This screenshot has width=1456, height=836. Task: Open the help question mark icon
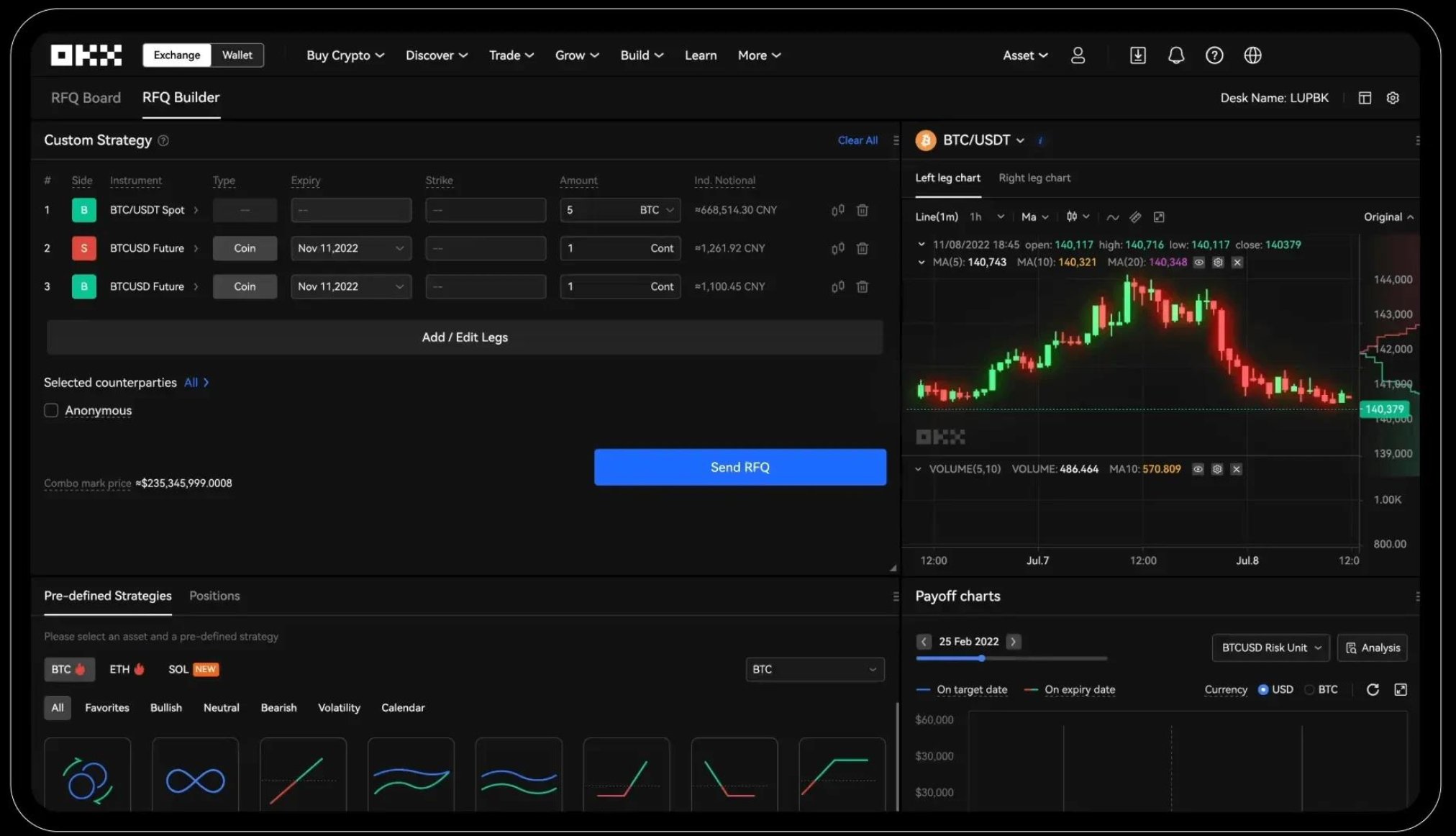click(1214, 55)
